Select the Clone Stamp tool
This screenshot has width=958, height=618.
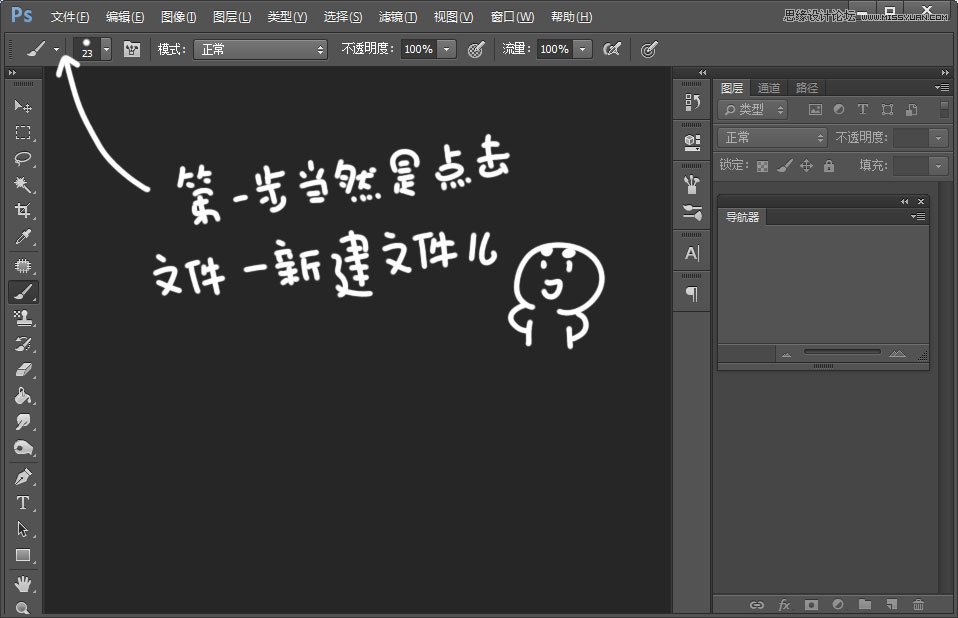23,318
